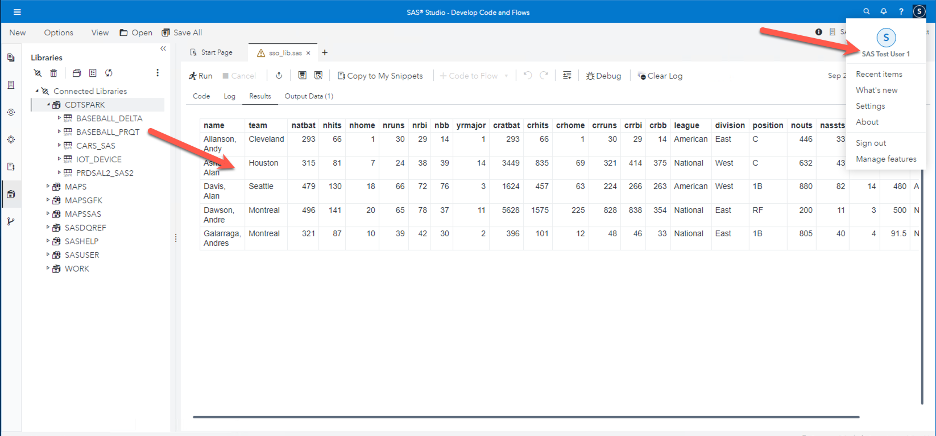This screenshot has width=936, height=436.
Task: Click the delete library trash icon
Action: (53, 73)
